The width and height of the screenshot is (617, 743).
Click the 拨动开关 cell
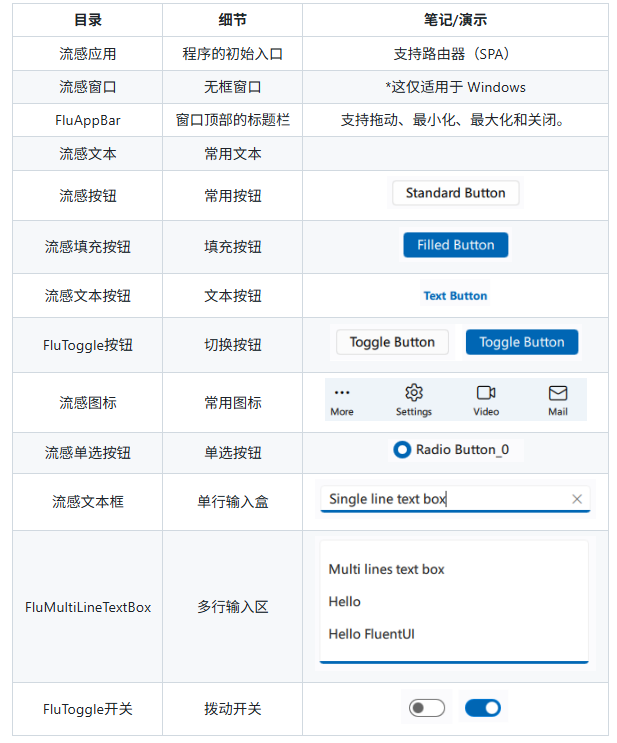232,709
